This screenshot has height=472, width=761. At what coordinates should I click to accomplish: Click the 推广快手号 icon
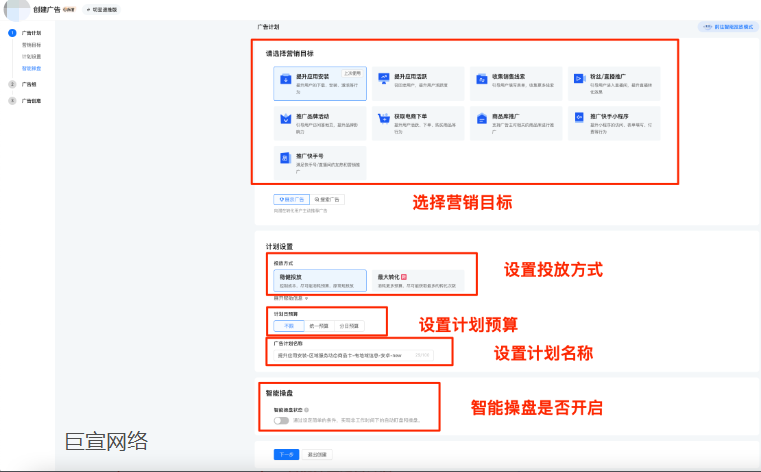(x=286, y=158)
